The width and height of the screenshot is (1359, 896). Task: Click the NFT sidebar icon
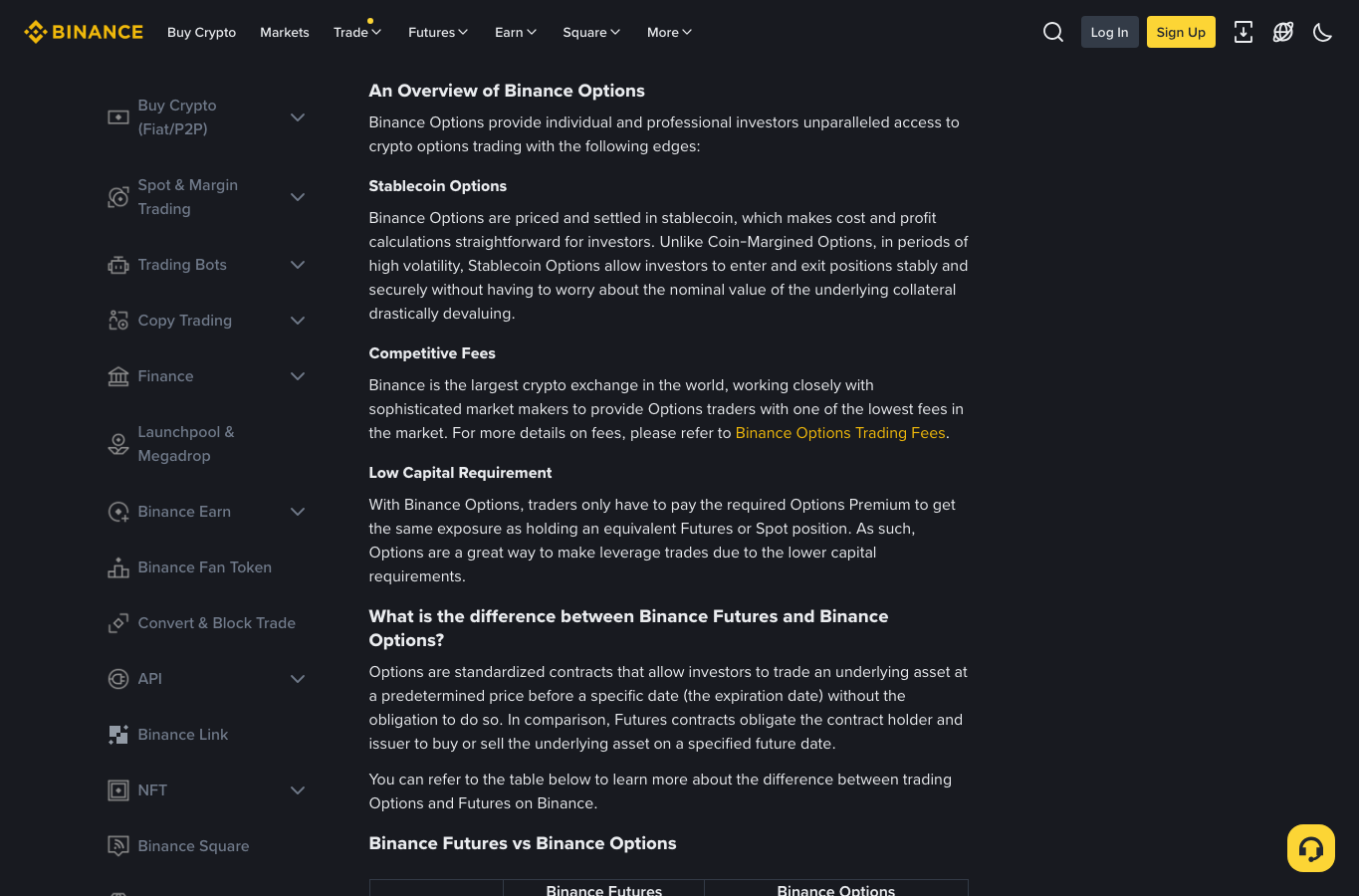click(118, 790)
